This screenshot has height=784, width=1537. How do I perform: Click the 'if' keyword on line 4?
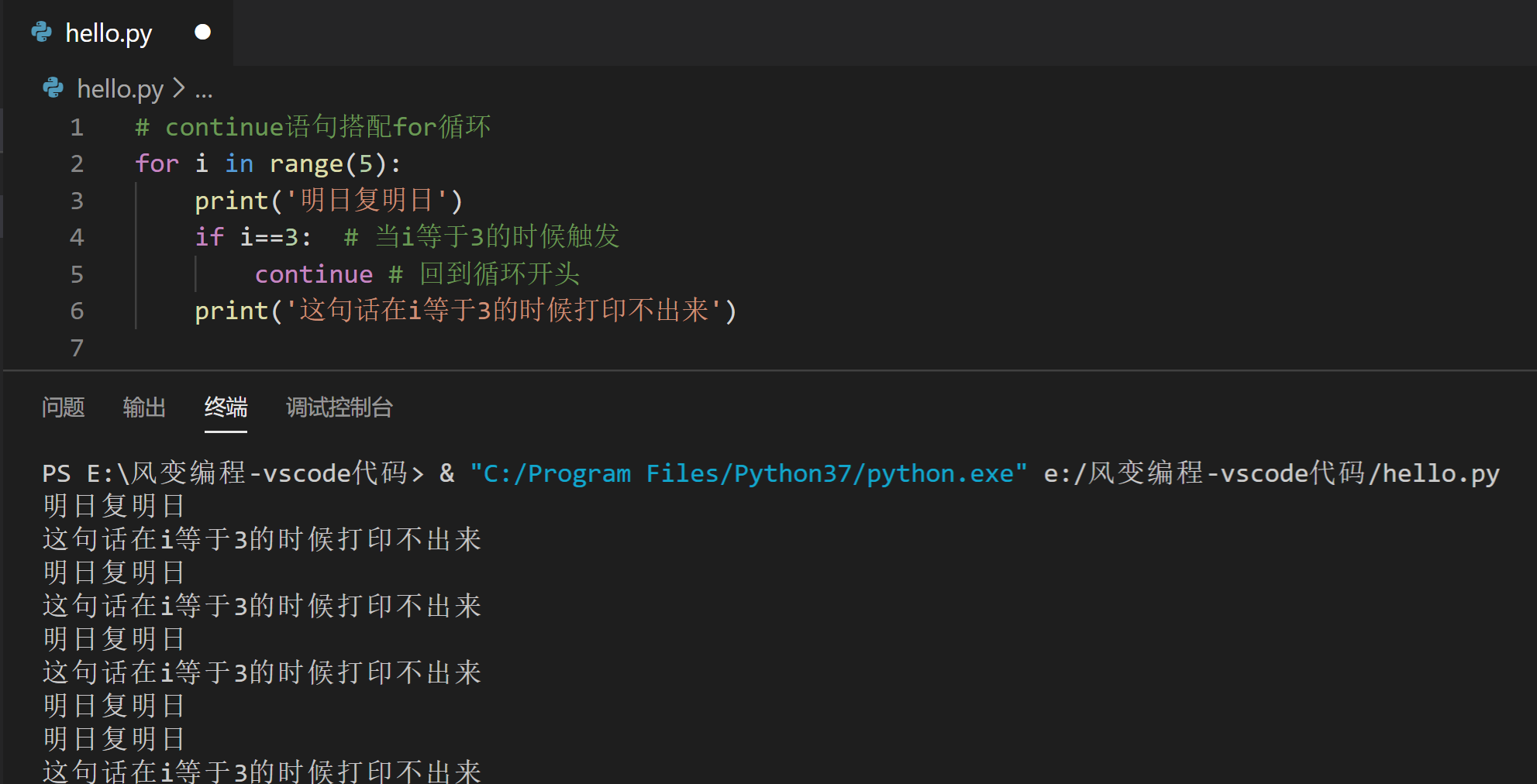point(209,236)
